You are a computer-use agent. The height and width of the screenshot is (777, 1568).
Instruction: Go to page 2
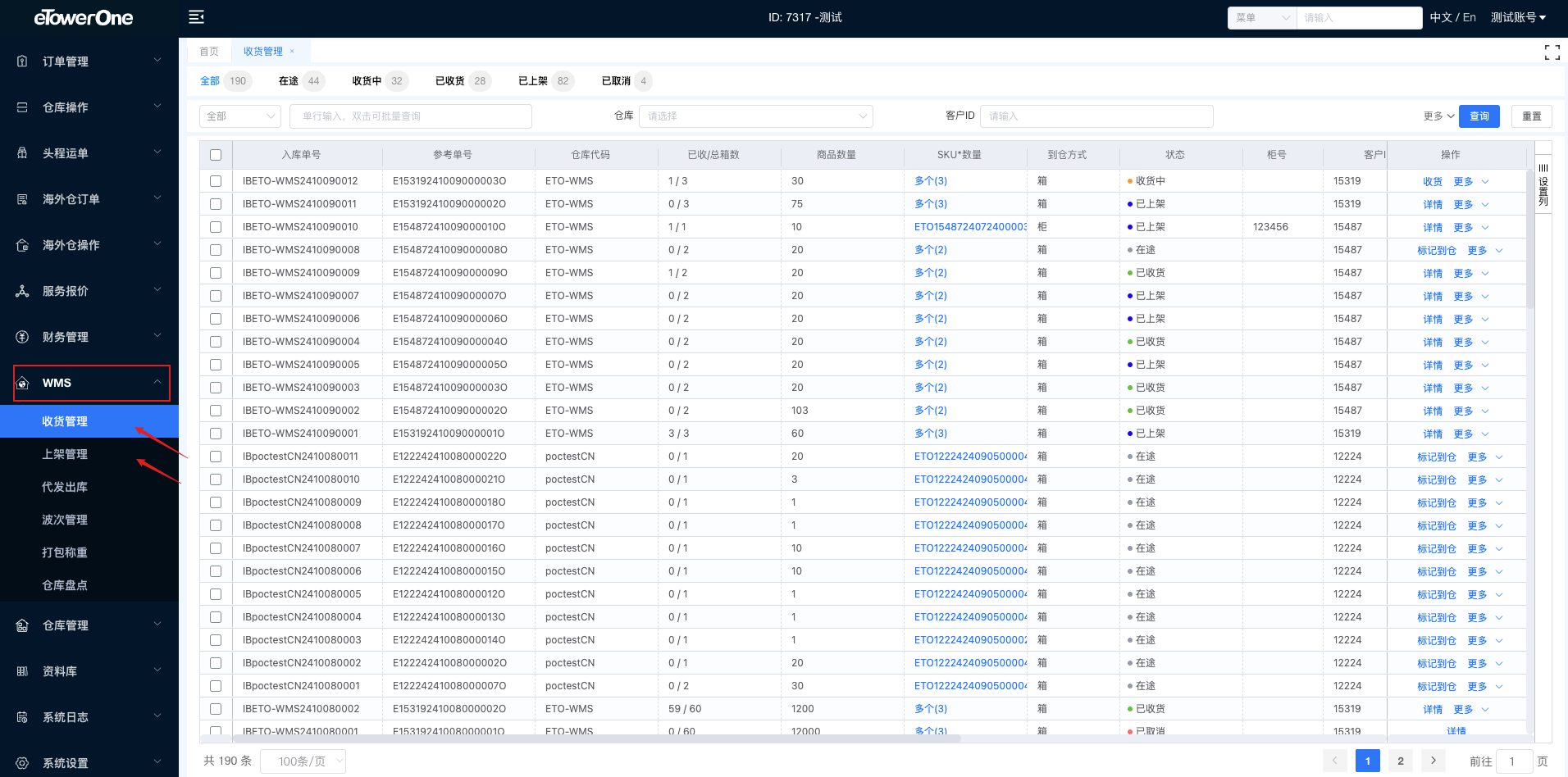pyautogui.click(x=1400, y=761)
